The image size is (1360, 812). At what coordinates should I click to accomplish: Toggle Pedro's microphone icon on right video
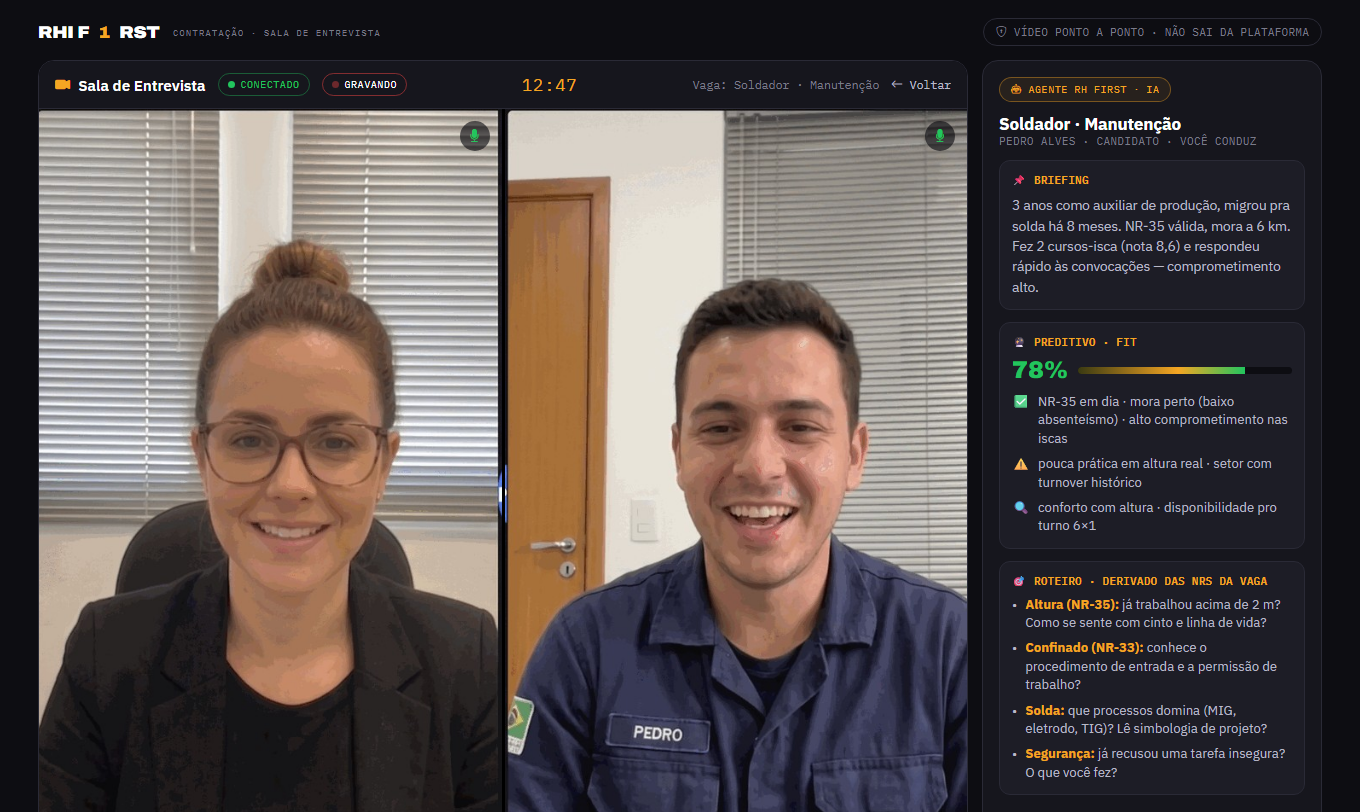point(940,136)
